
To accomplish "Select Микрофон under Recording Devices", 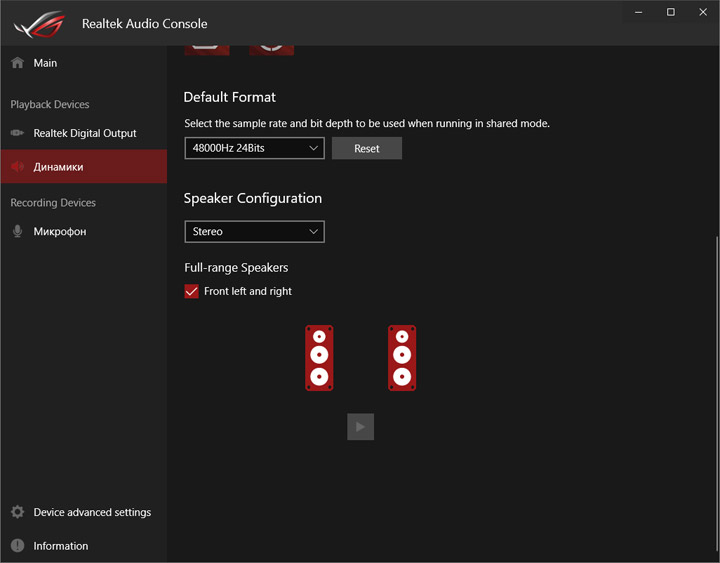I will click(x=59, y=231).
